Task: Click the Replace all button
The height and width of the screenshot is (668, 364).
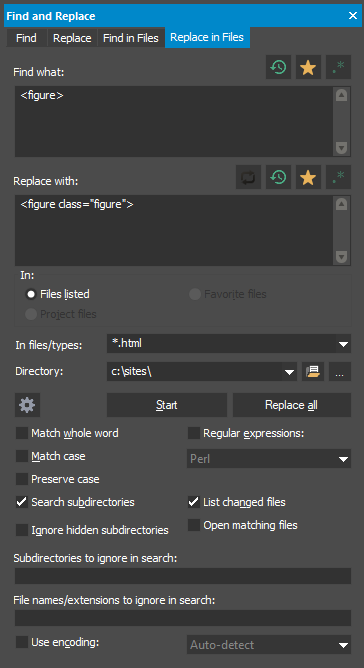Action: [x=292, y=405]
